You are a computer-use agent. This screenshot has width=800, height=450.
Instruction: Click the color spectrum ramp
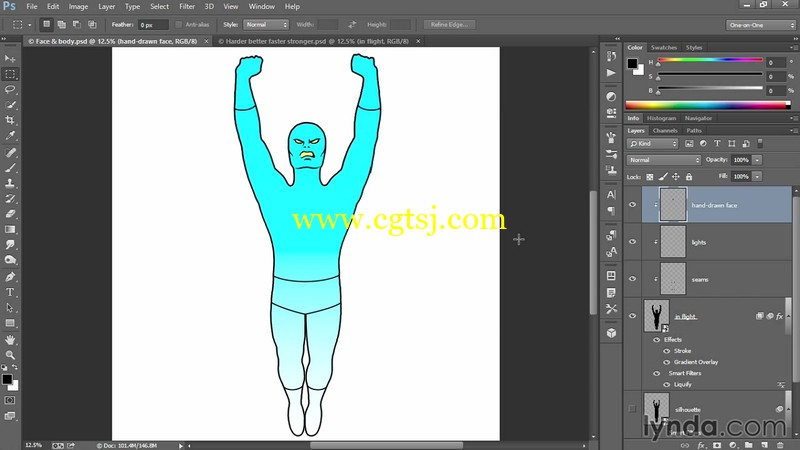(x=708, y=106)
